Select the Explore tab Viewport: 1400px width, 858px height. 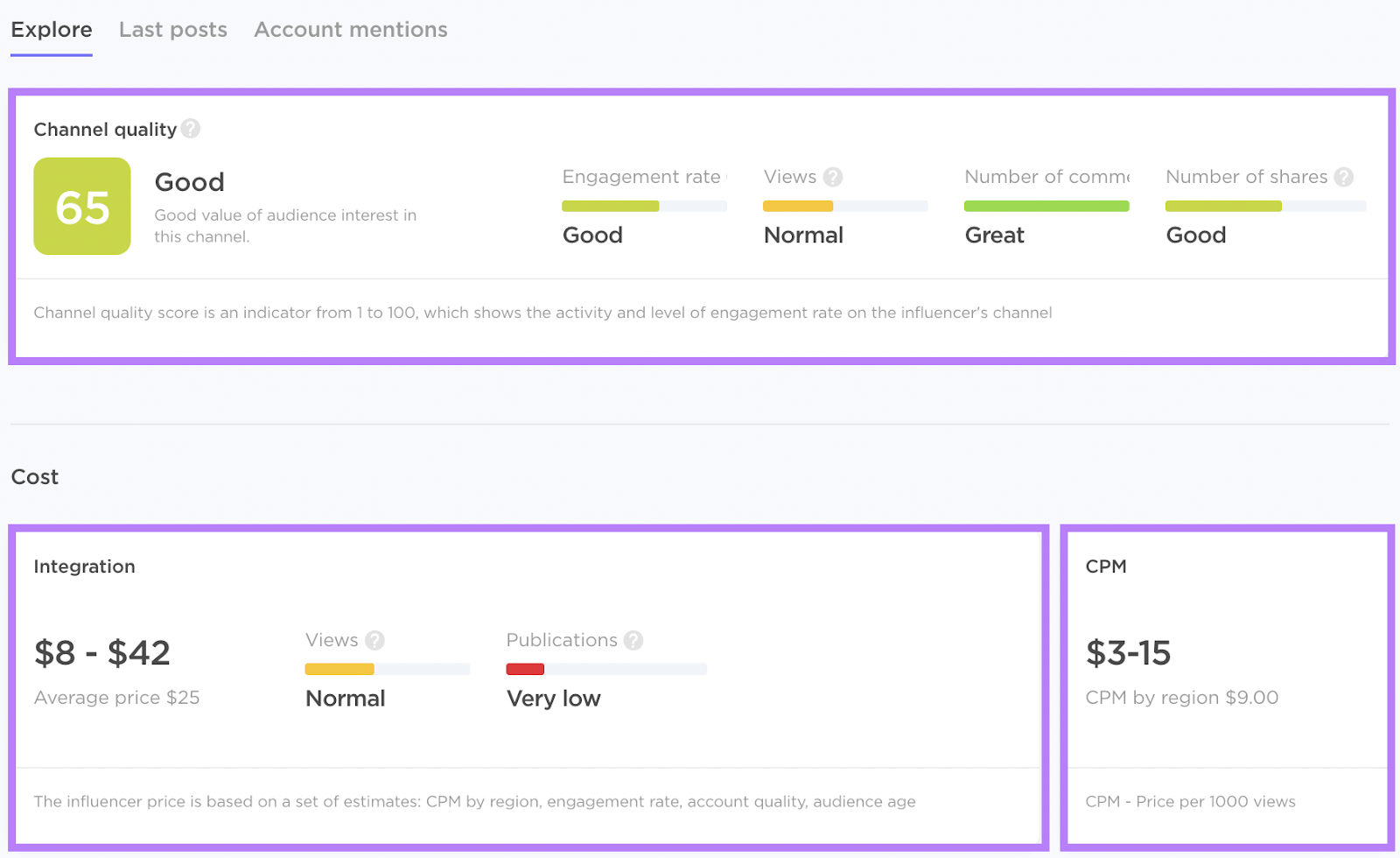51,29
